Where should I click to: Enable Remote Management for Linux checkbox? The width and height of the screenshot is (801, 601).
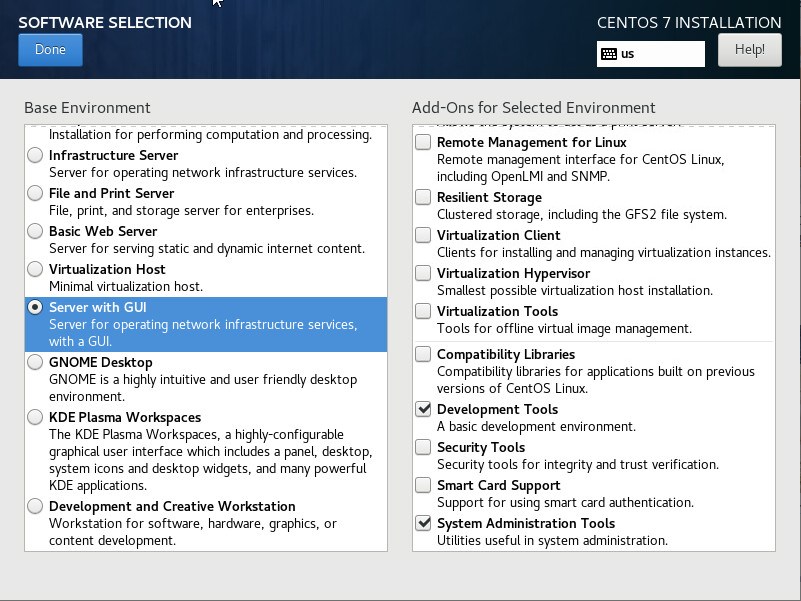[423, 142]
